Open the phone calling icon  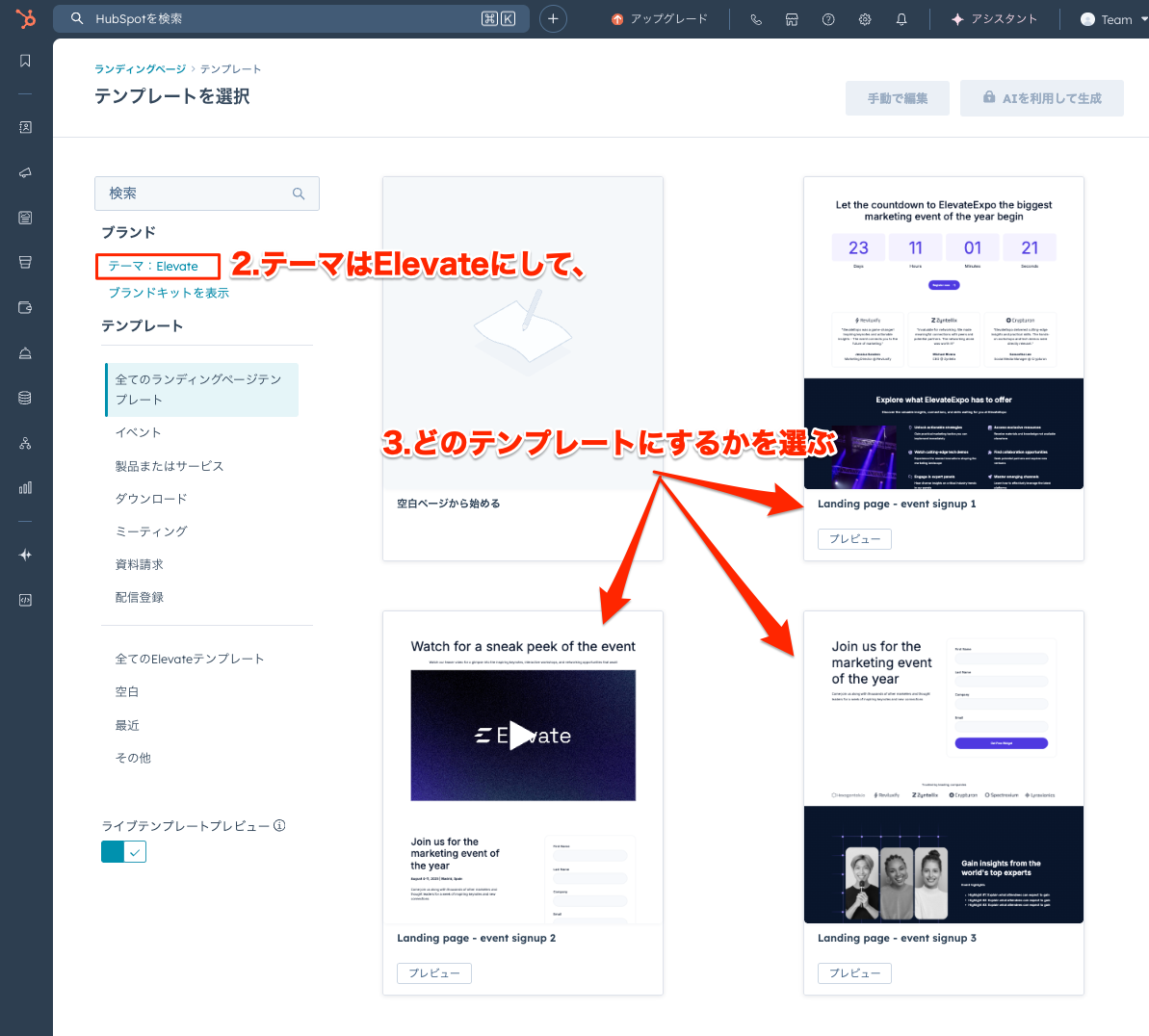756,19
